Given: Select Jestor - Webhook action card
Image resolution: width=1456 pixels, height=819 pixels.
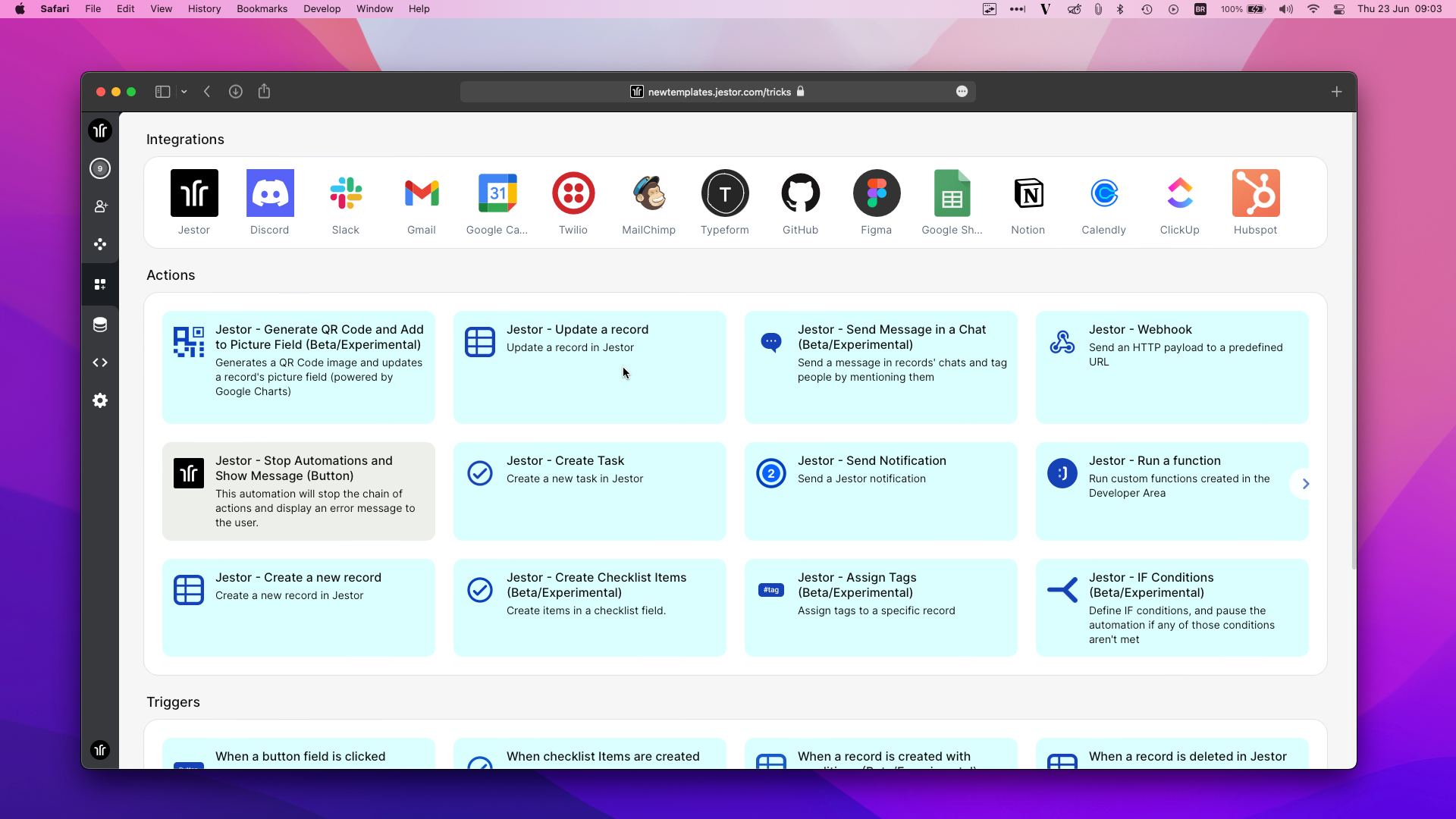Looking at the screenshot, I should click(x=1172, y=367).
